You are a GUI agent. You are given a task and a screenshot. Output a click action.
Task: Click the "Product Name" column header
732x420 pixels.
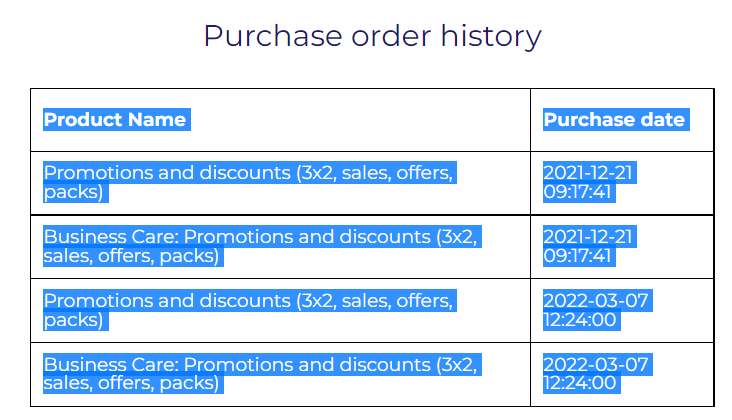pyautogui.click(x=115, y=120)
